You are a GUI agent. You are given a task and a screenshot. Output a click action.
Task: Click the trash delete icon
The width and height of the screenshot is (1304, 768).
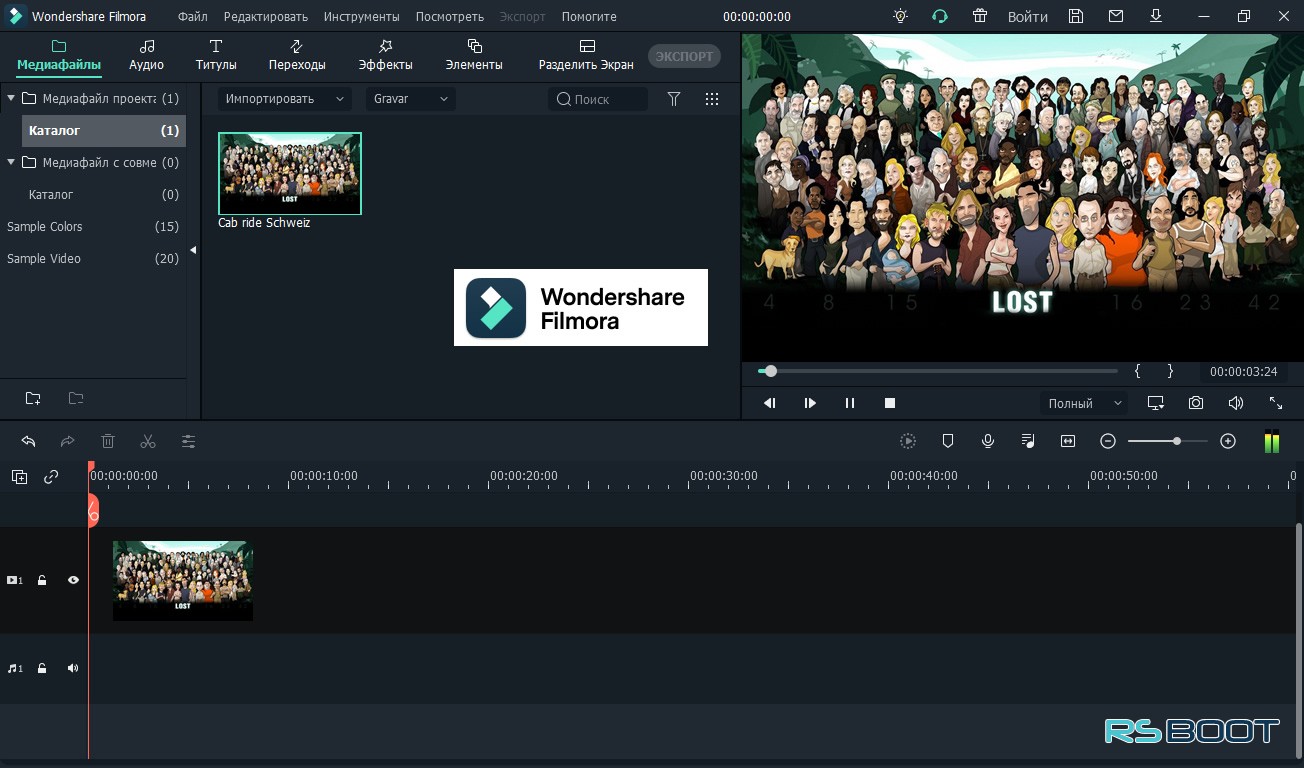coord(108,441)
